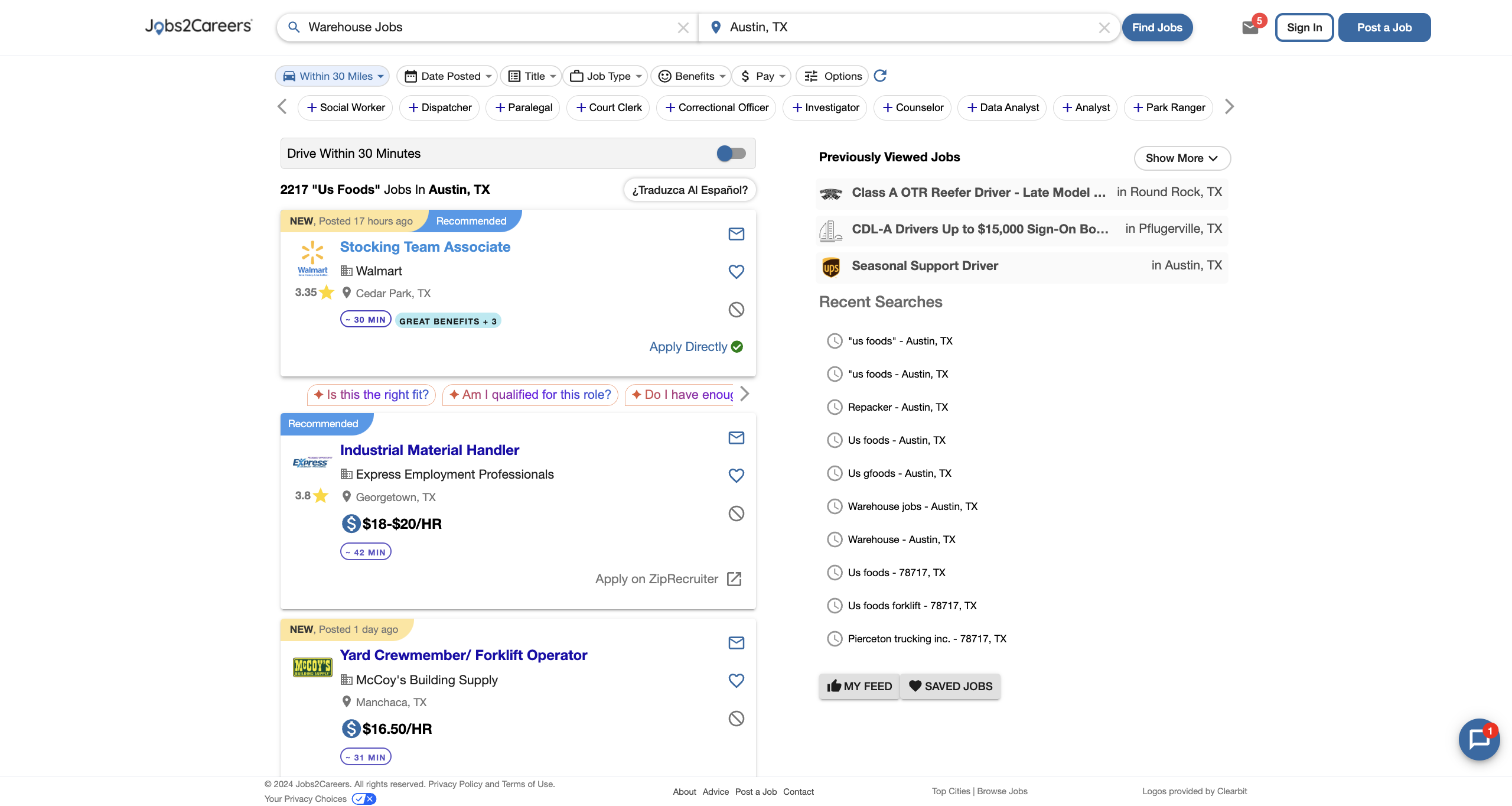Open Stocking Team Associate job title link
The height and width of the screenshot is (806, 1512).
click(425, 247)
